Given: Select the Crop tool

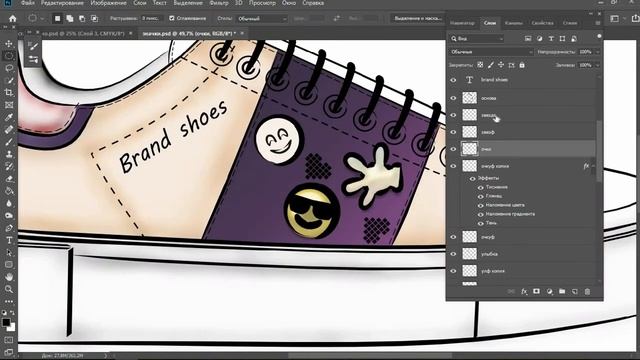Looking at the screenshot, I should [9, 93].
